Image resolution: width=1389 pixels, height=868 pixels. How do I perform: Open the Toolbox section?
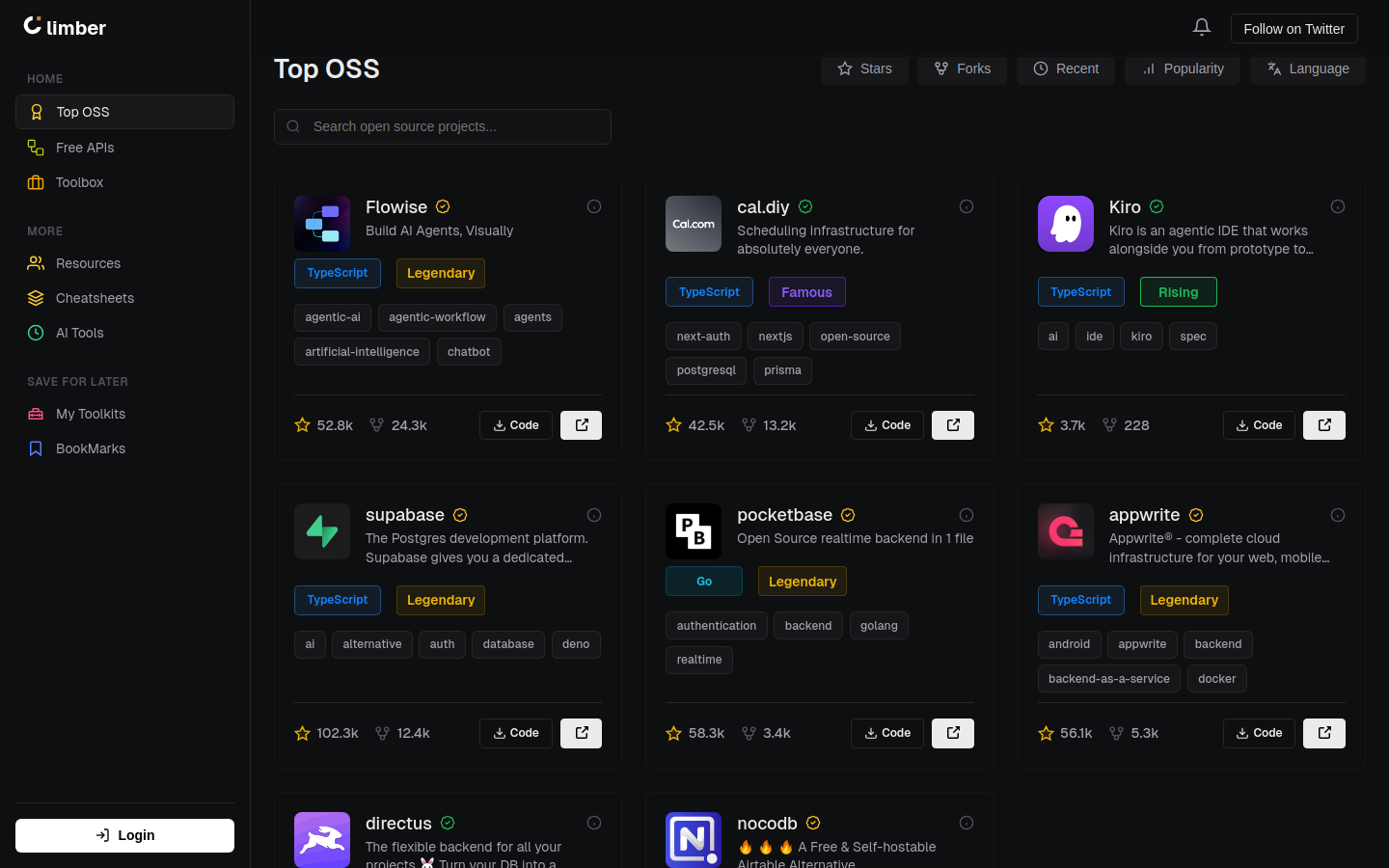[x=124, y=182]
